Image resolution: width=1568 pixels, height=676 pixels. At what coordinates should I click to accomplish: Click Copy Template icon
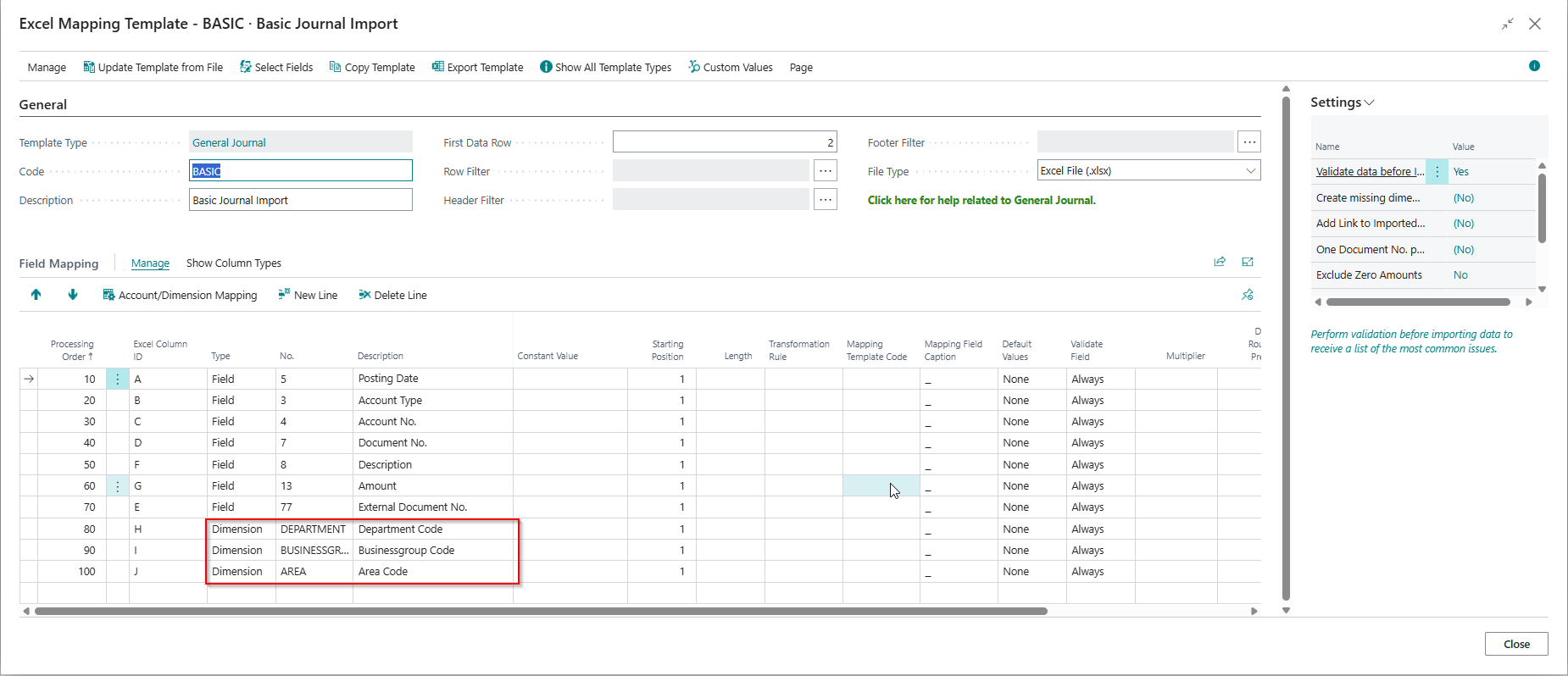[335, 67]
